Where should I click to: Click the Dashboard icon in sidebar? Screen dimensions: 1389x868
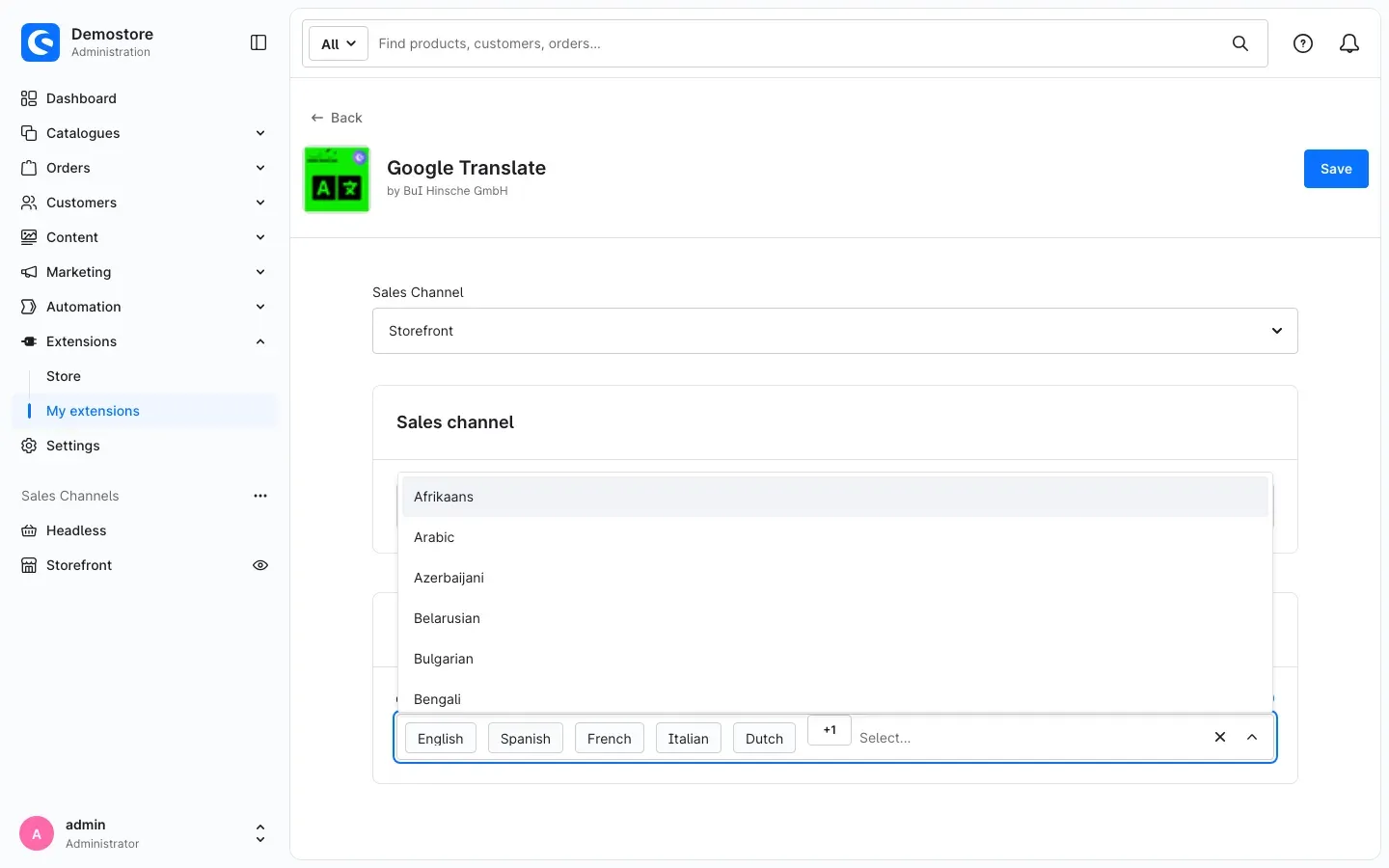pos(29,98)
